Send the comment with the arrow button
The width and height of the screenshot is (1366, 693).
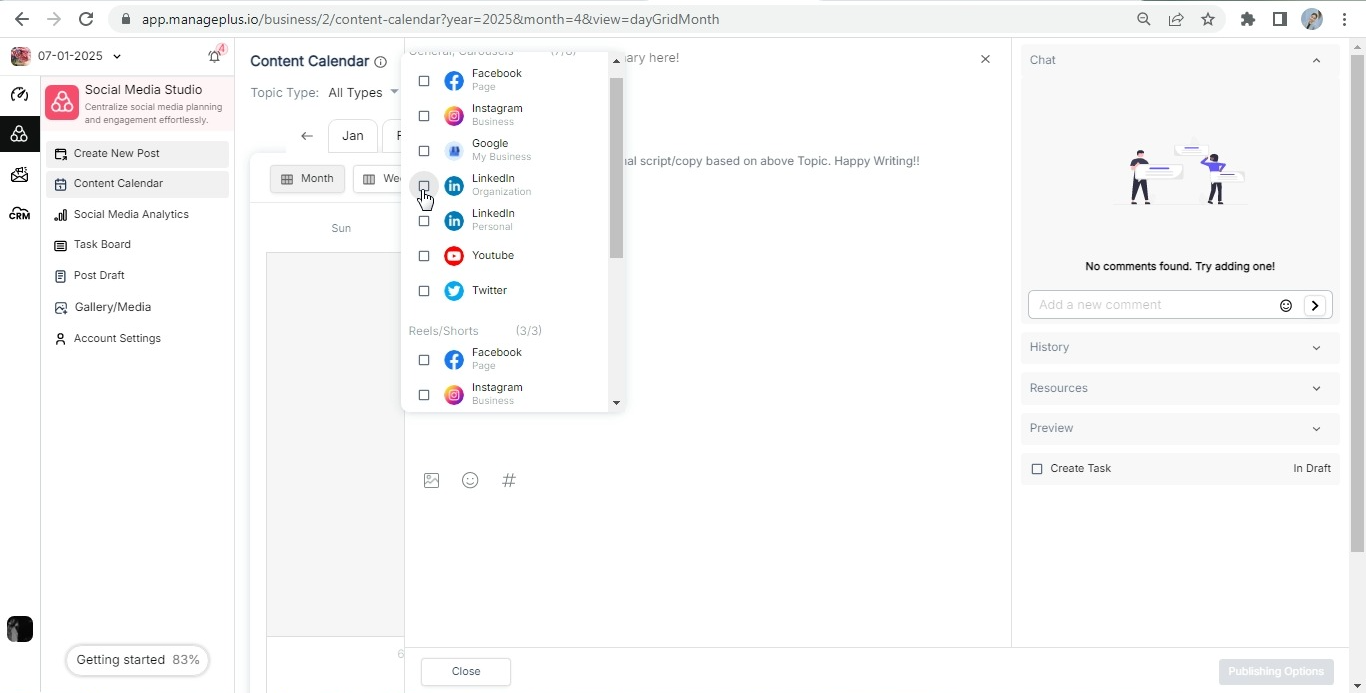pos(1315,305)
